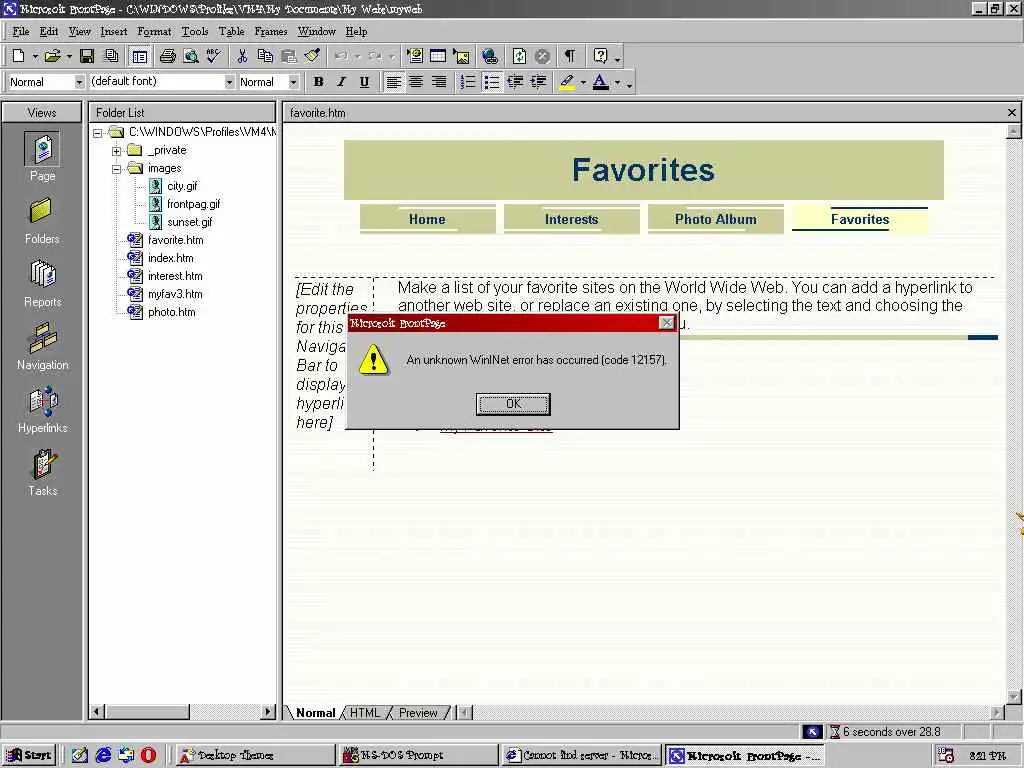Click the Increase Indent icon

(538, 82)
